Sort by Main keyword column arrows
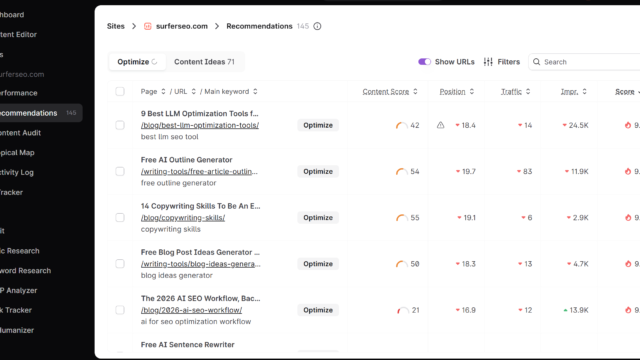640x360 pixels. pyautogui.click(x=255, y=91)
